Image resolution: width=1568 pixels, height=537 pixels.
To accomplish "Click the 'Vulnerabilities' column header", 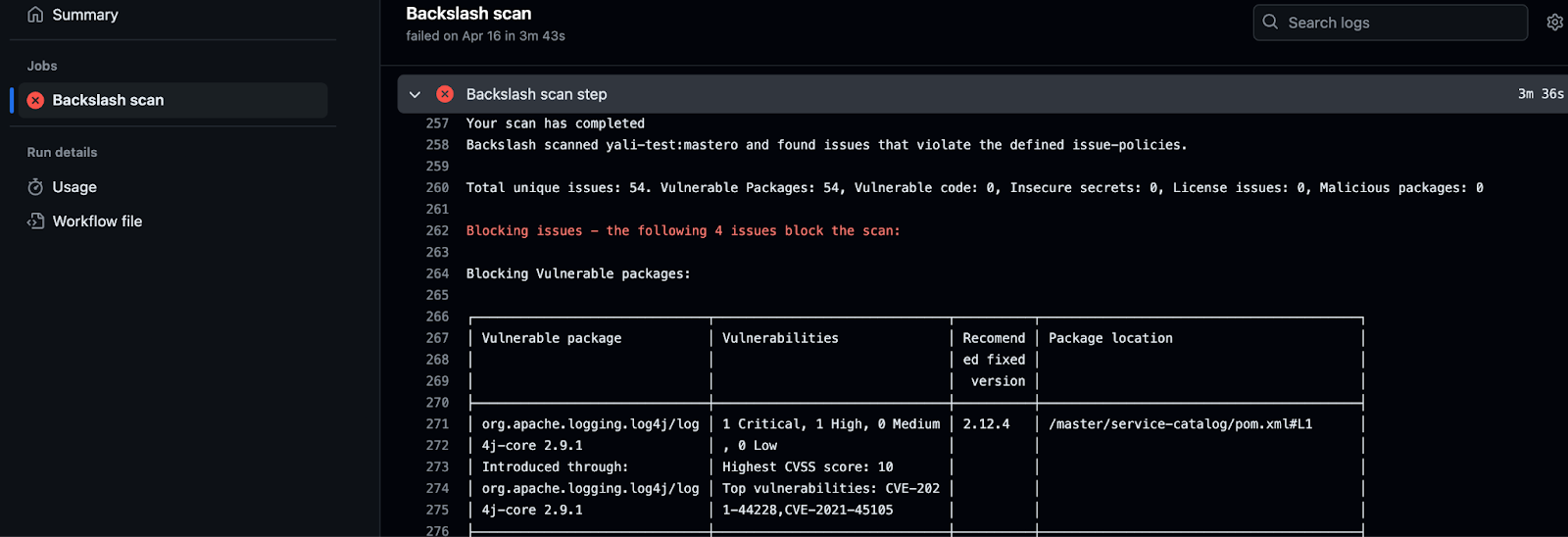I will point(780,338).
